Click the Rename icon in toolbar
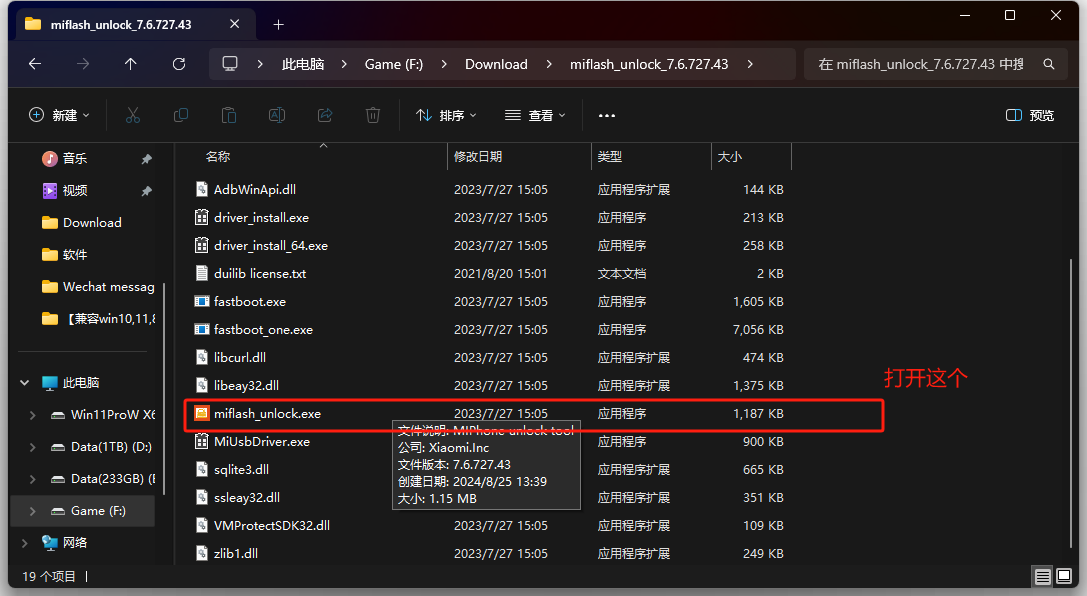This screenshot has width=1087, height=596. [x=277, y=115]
